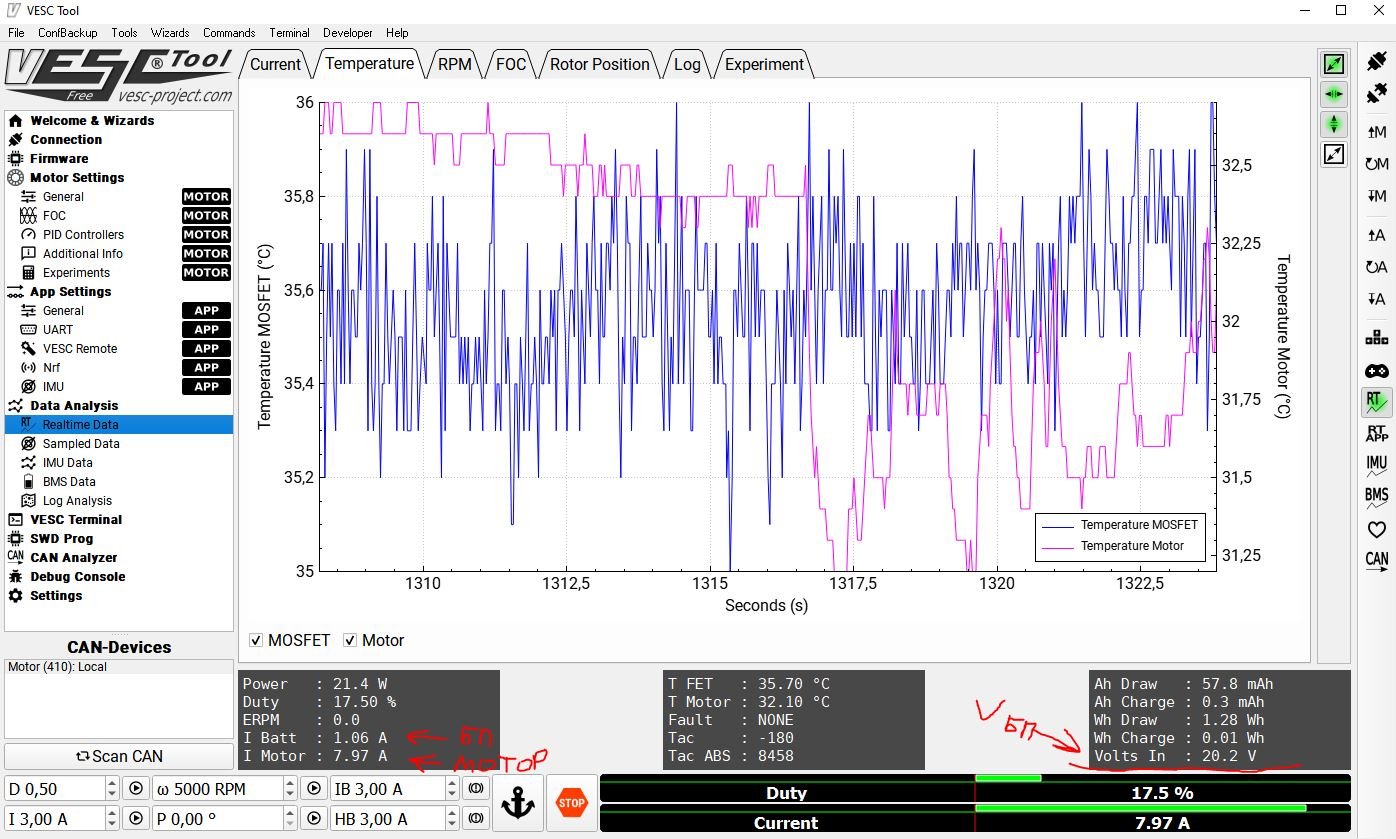Increase the IB brake current spinbox
Viewport: 1396px width, 839px height.
451,784
